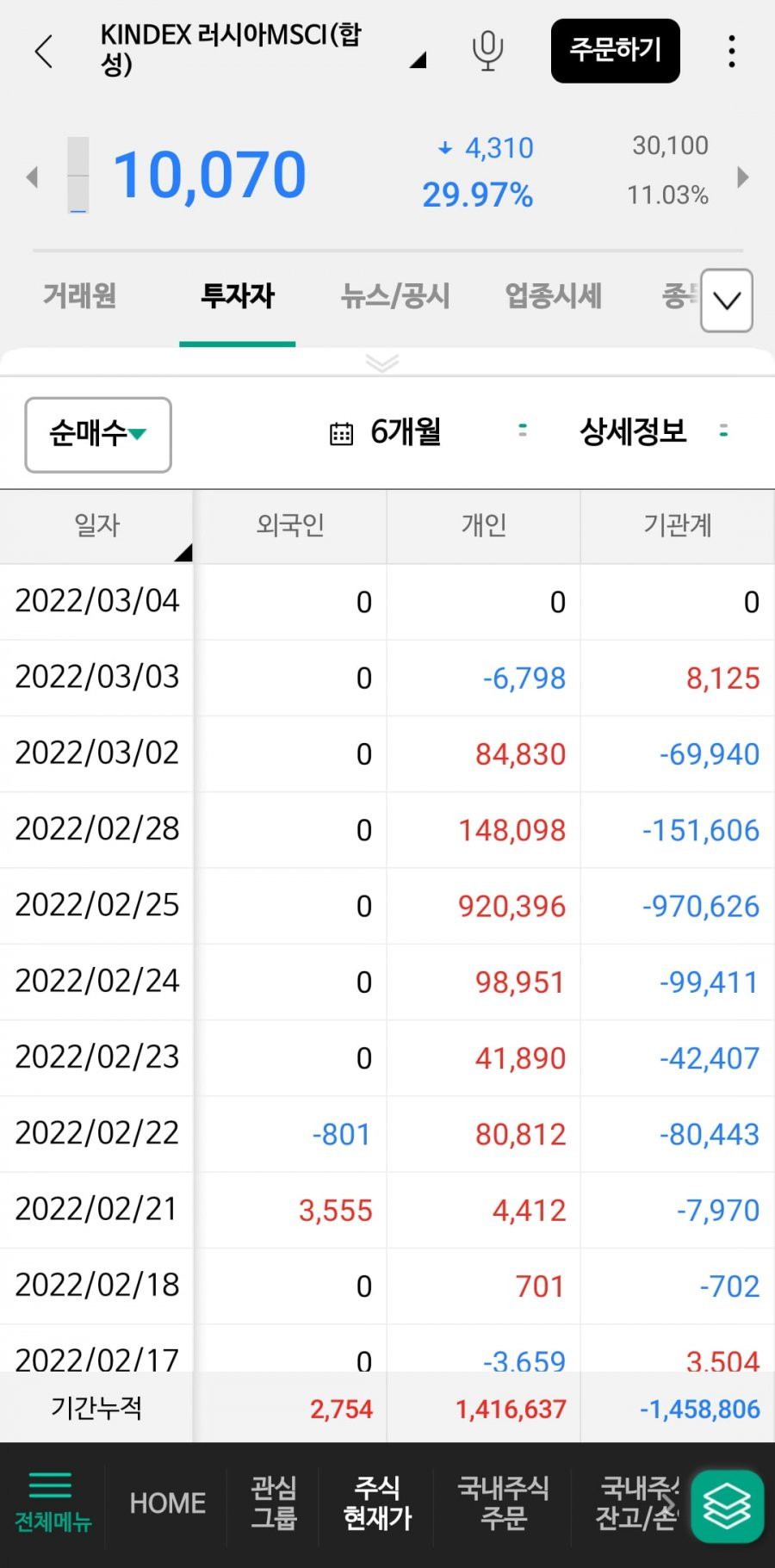Tap the back arrow icon
The width and height of the screenshot is (775, 1568).
click(44, 51)
